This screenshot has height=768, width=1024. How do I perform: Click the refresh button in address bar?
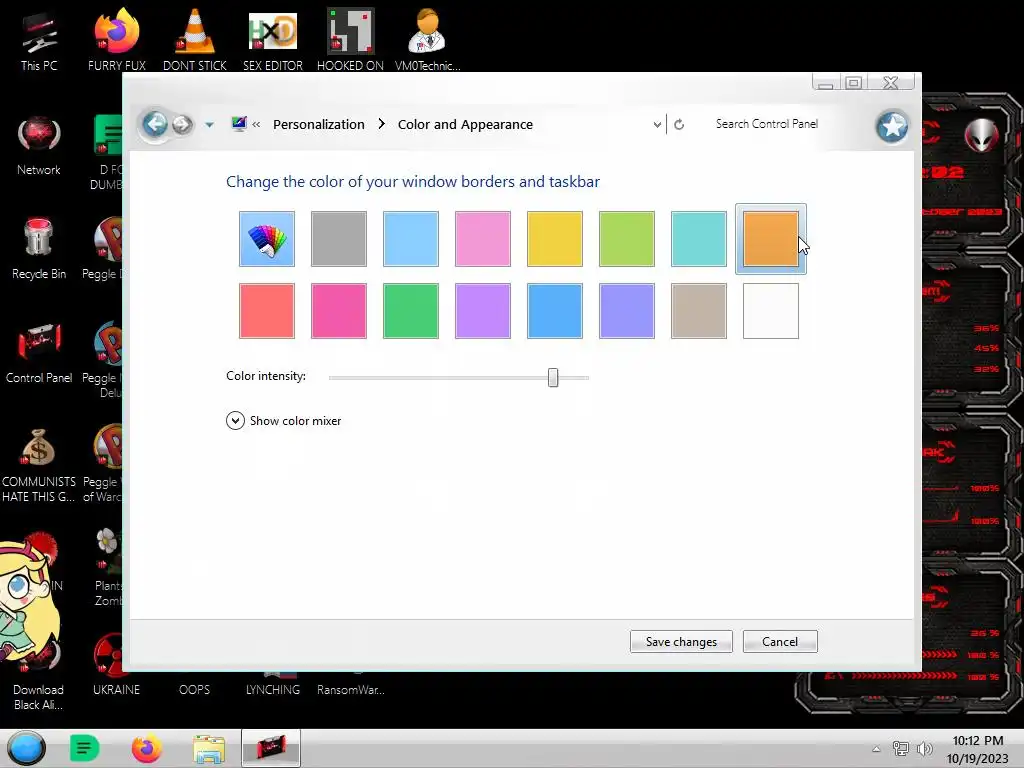pos(679,124)
